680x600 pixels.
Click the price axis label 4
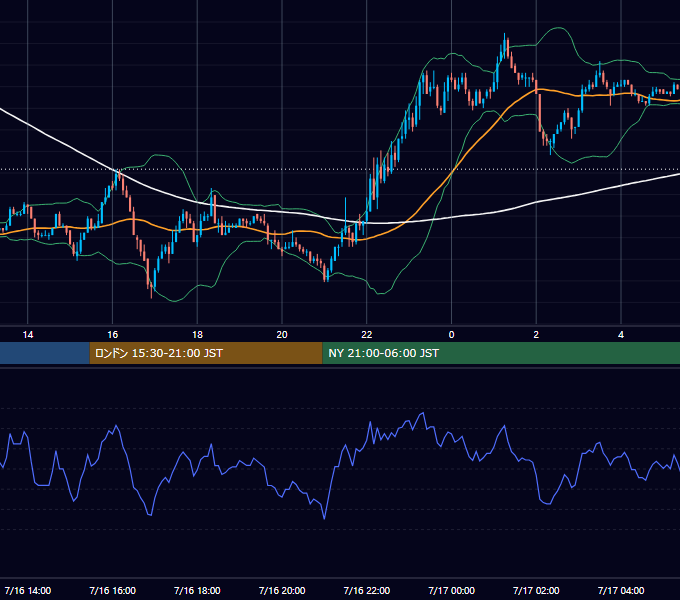[621, 335]
